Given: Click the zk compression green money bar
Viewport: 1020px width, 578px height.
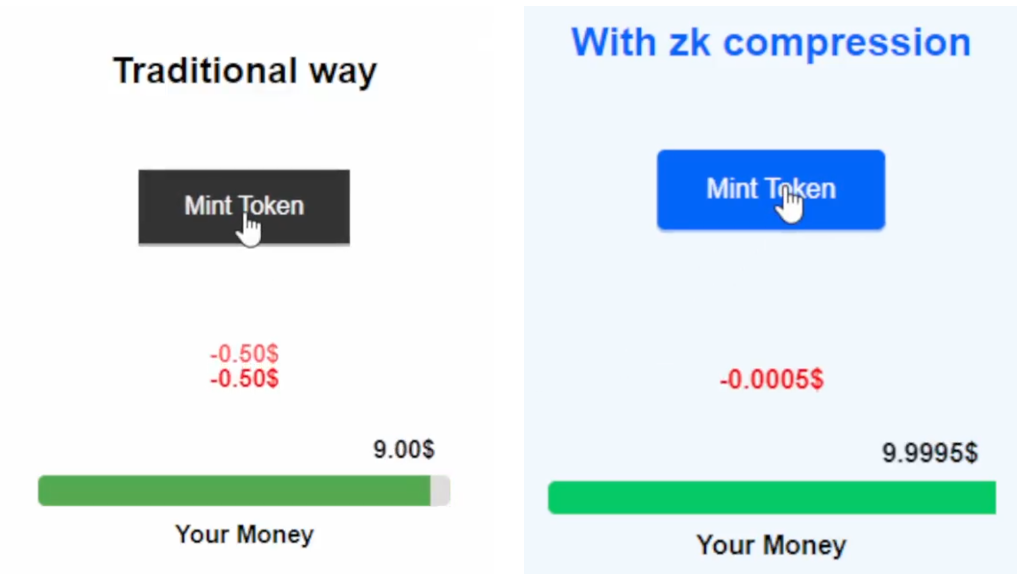Looking at the screenshot, I should 770,498.
